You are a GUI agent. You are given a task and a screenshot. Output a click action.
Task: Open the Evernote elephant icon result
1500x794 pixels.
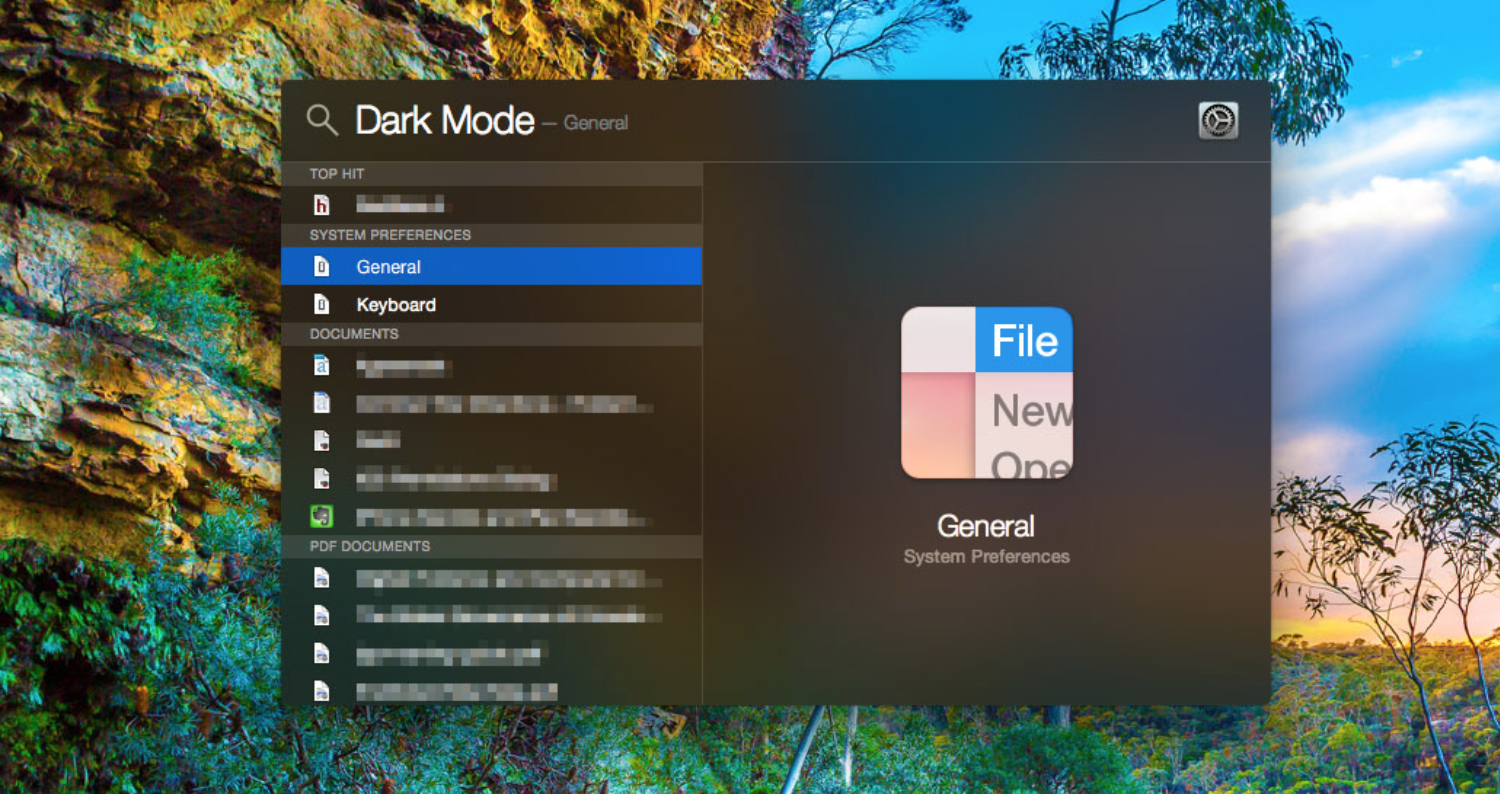tap(321, 517)
